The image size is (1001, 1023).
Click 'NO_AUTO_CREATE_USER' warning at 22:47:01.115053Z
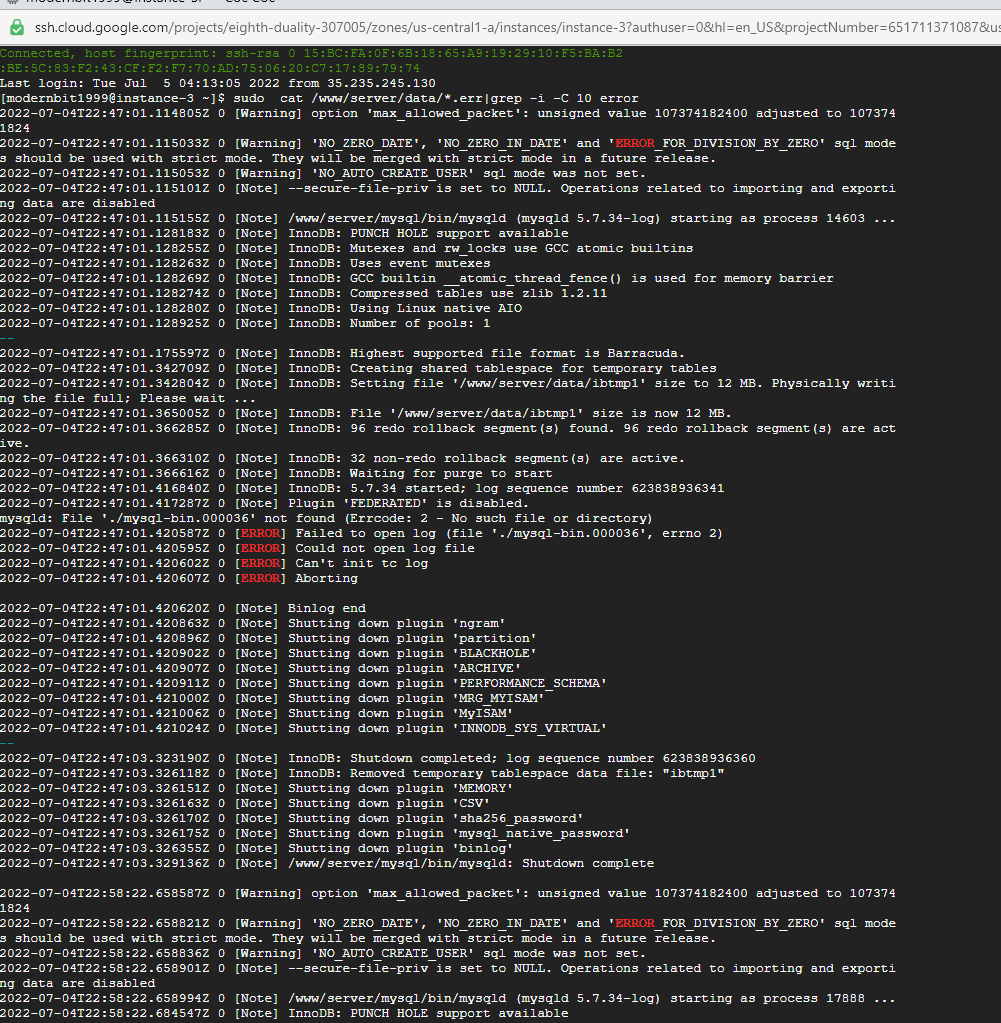click(x=323, y=174)
